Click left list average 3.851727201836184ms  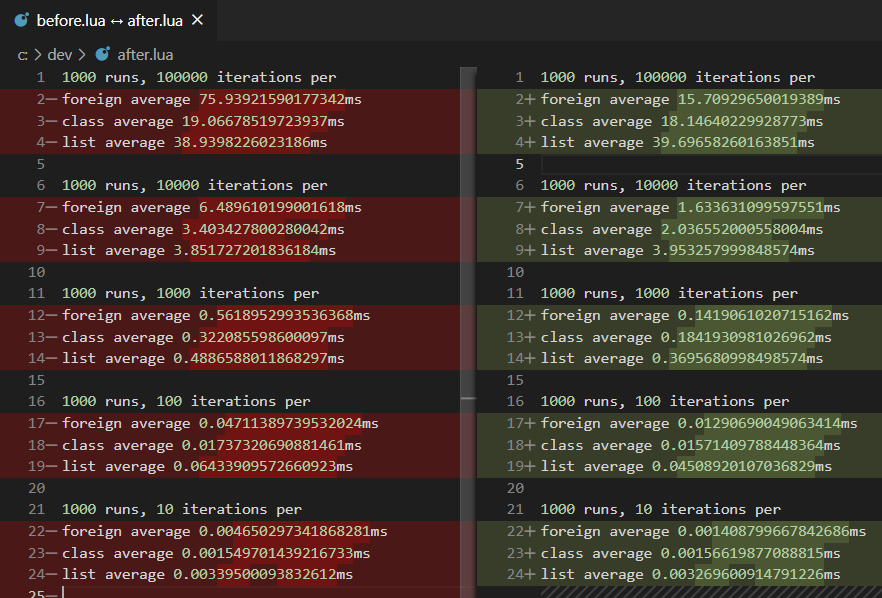199,251
